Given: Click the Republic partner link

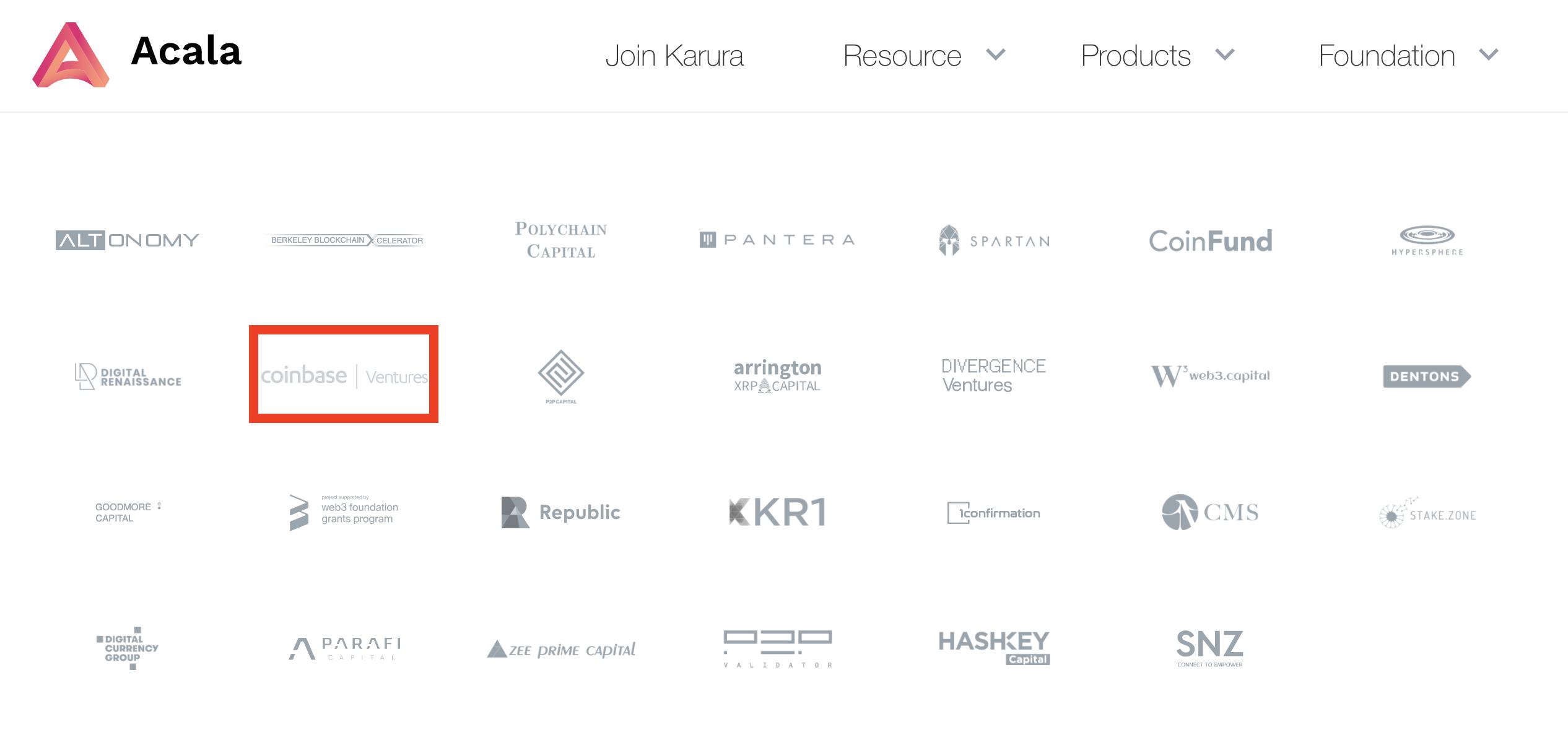Looking at the screenshot, I should pos(559,512).
